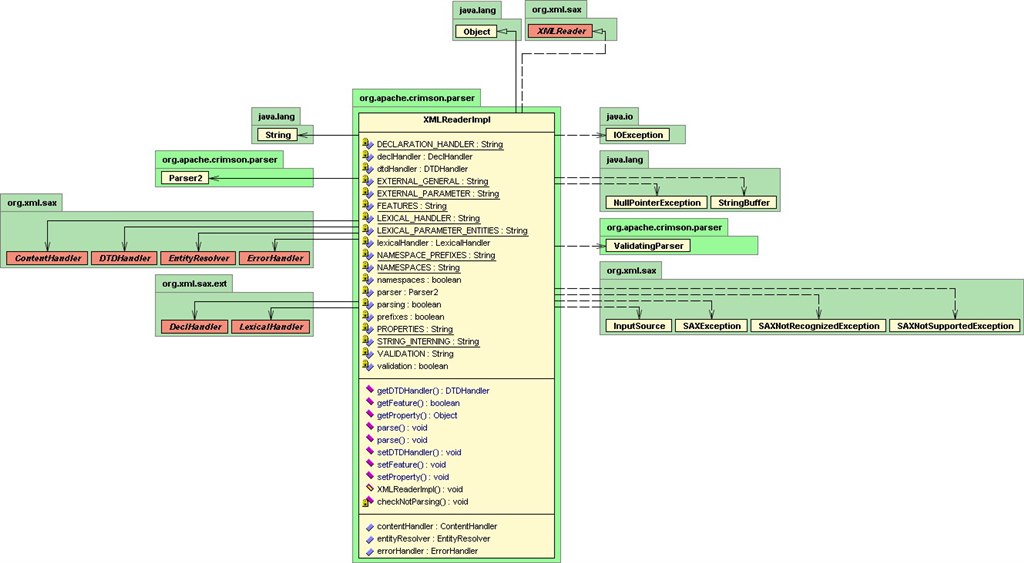Select the setFeature() method icon
1024x563 pixels.
pyautogui.click(x=370, y=464)
